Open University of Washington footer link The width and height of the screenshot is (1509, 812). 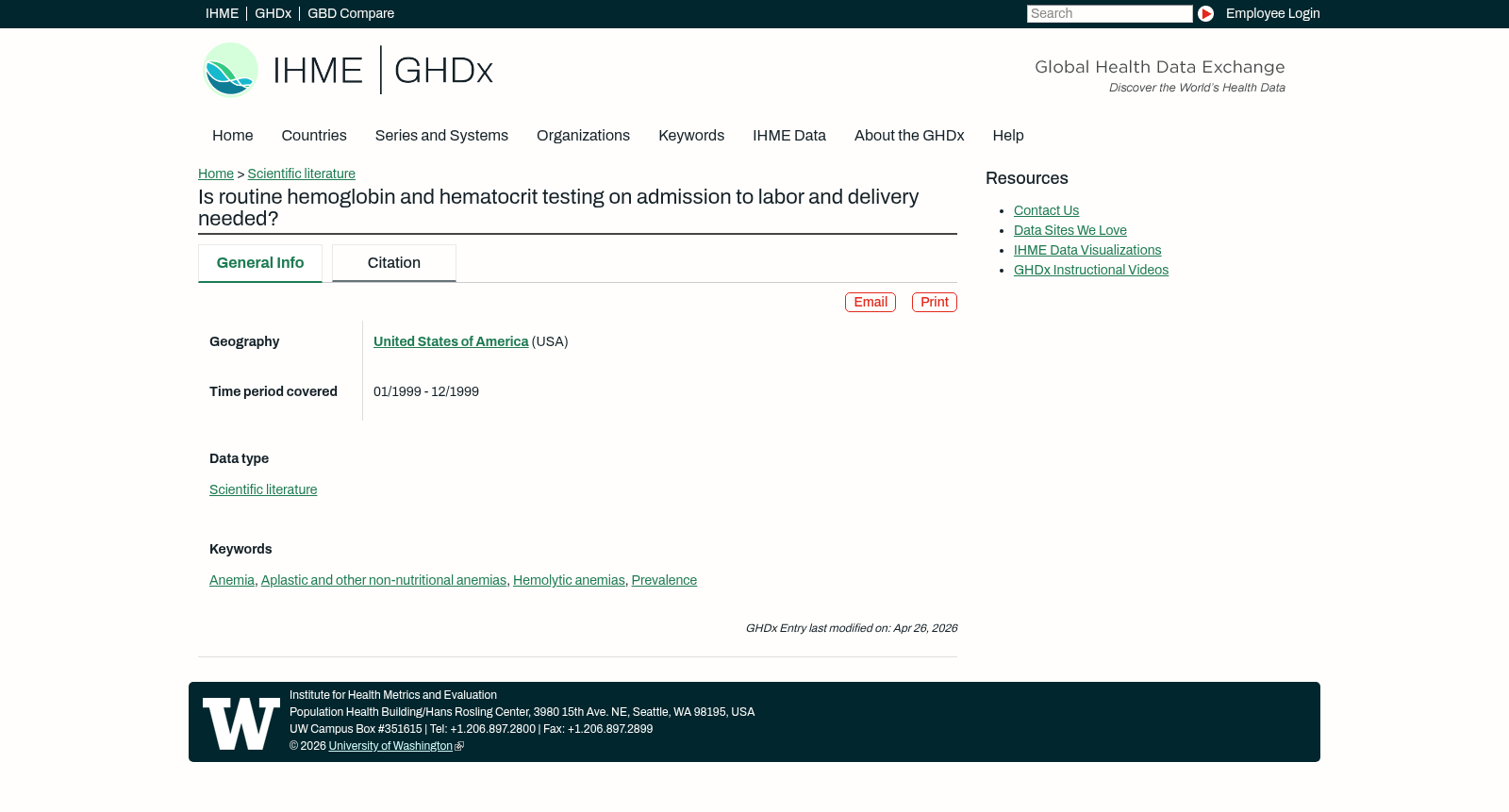390,746
